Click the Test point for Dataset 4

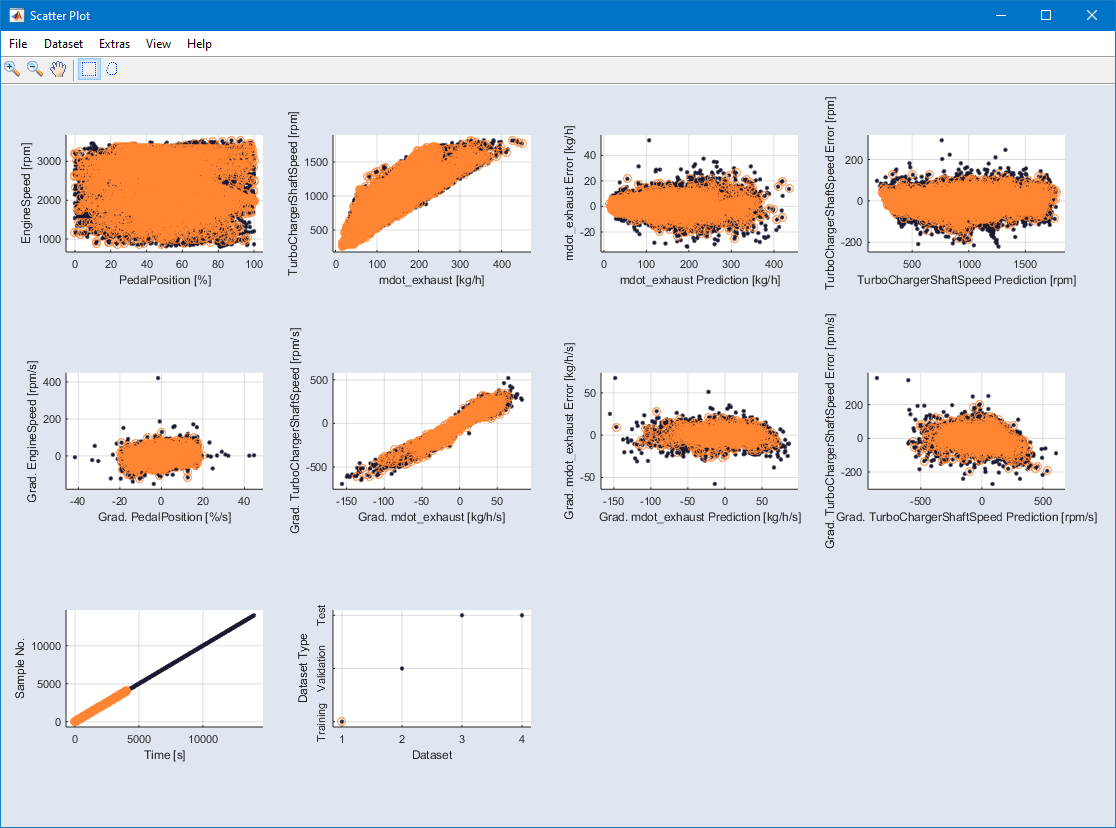[522, 615]
